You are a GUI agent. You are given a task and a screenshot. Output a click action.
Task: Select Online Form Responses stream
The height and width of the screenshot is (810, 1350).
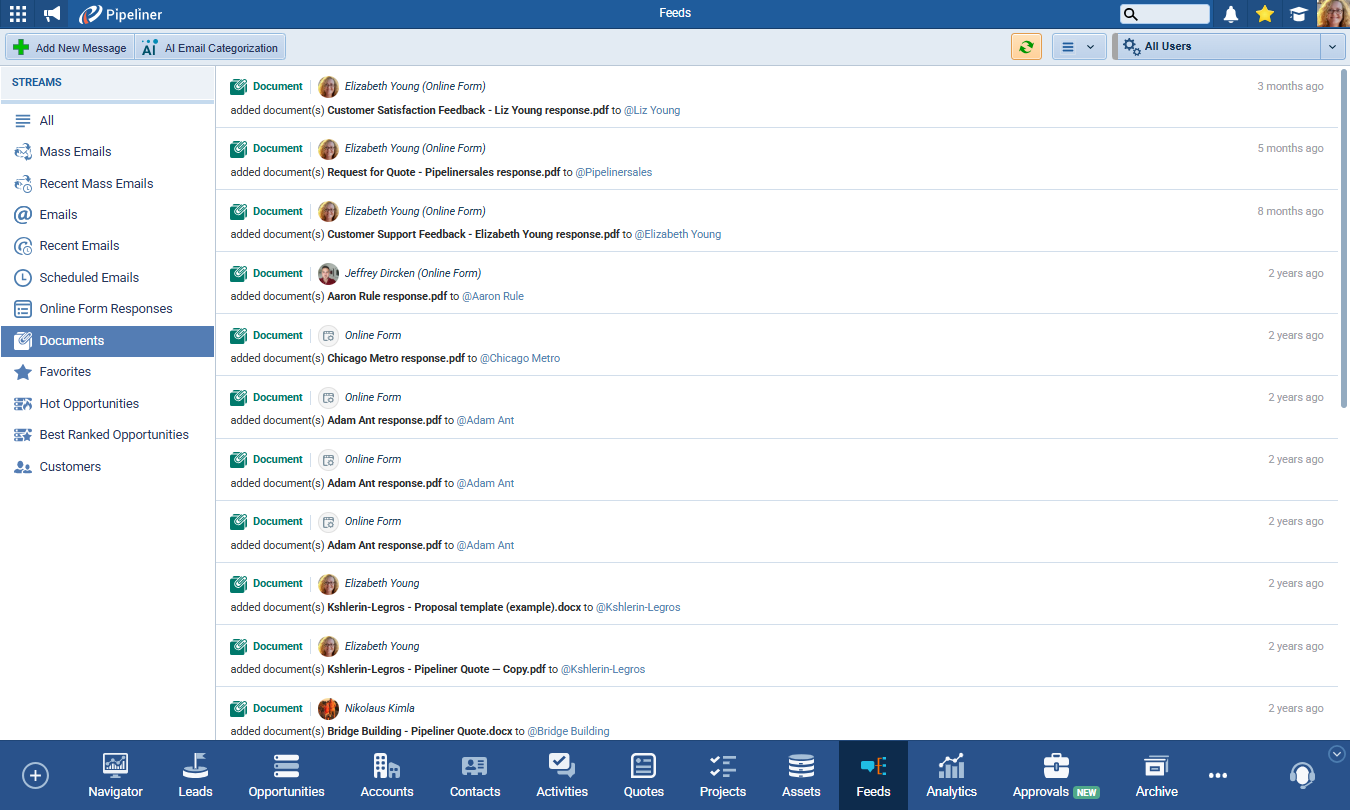point(107,309)
